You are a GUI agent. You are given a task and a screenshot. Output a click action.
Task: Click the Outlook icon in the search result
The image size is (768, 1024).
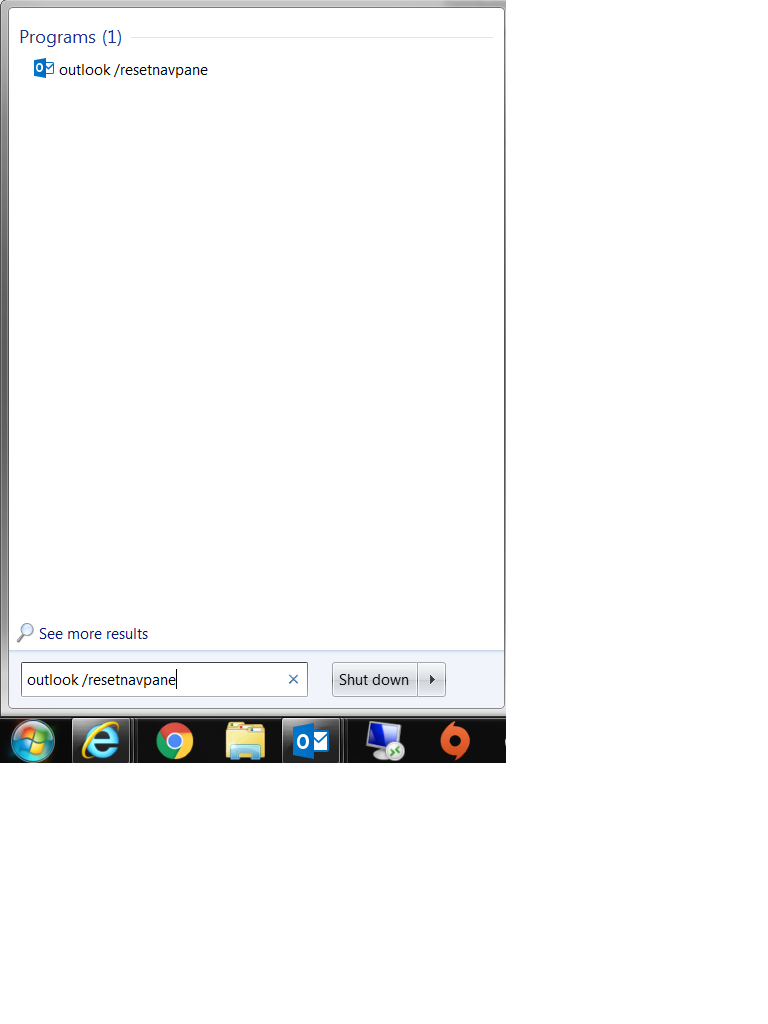43,69
